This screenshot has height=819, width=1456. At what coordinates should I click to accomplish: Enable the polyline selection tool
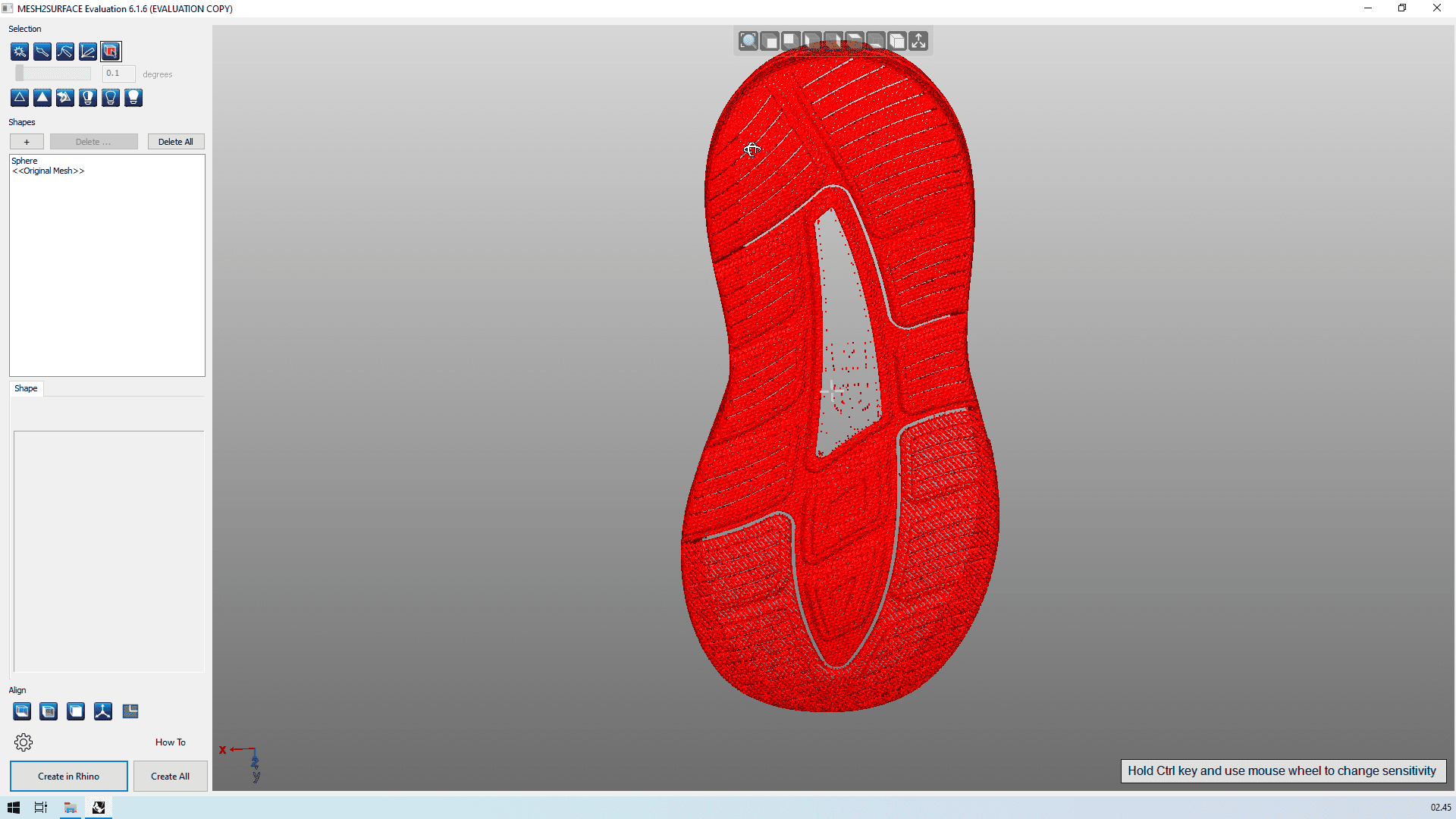(88, 52)
